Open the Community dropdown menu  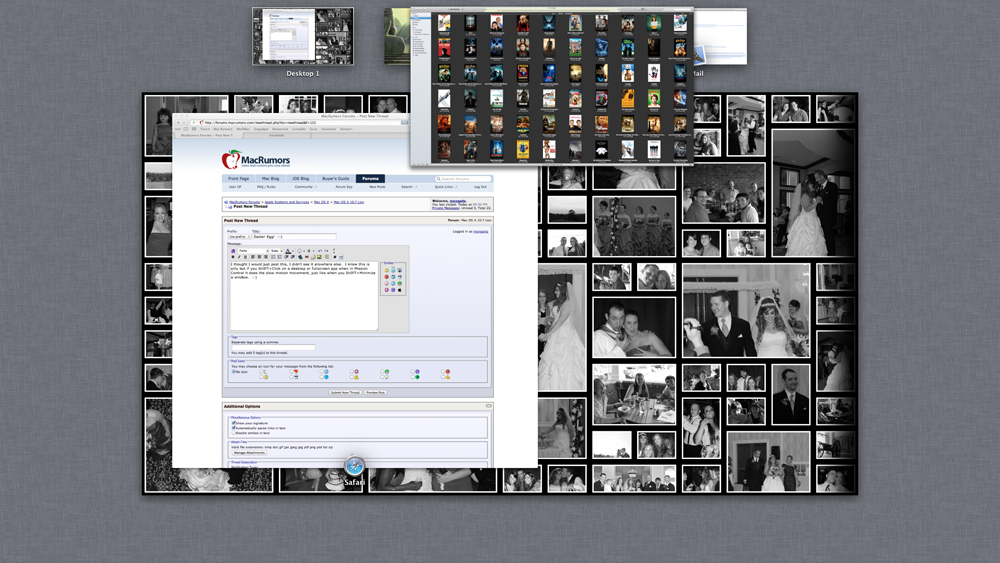click(306, 187)
